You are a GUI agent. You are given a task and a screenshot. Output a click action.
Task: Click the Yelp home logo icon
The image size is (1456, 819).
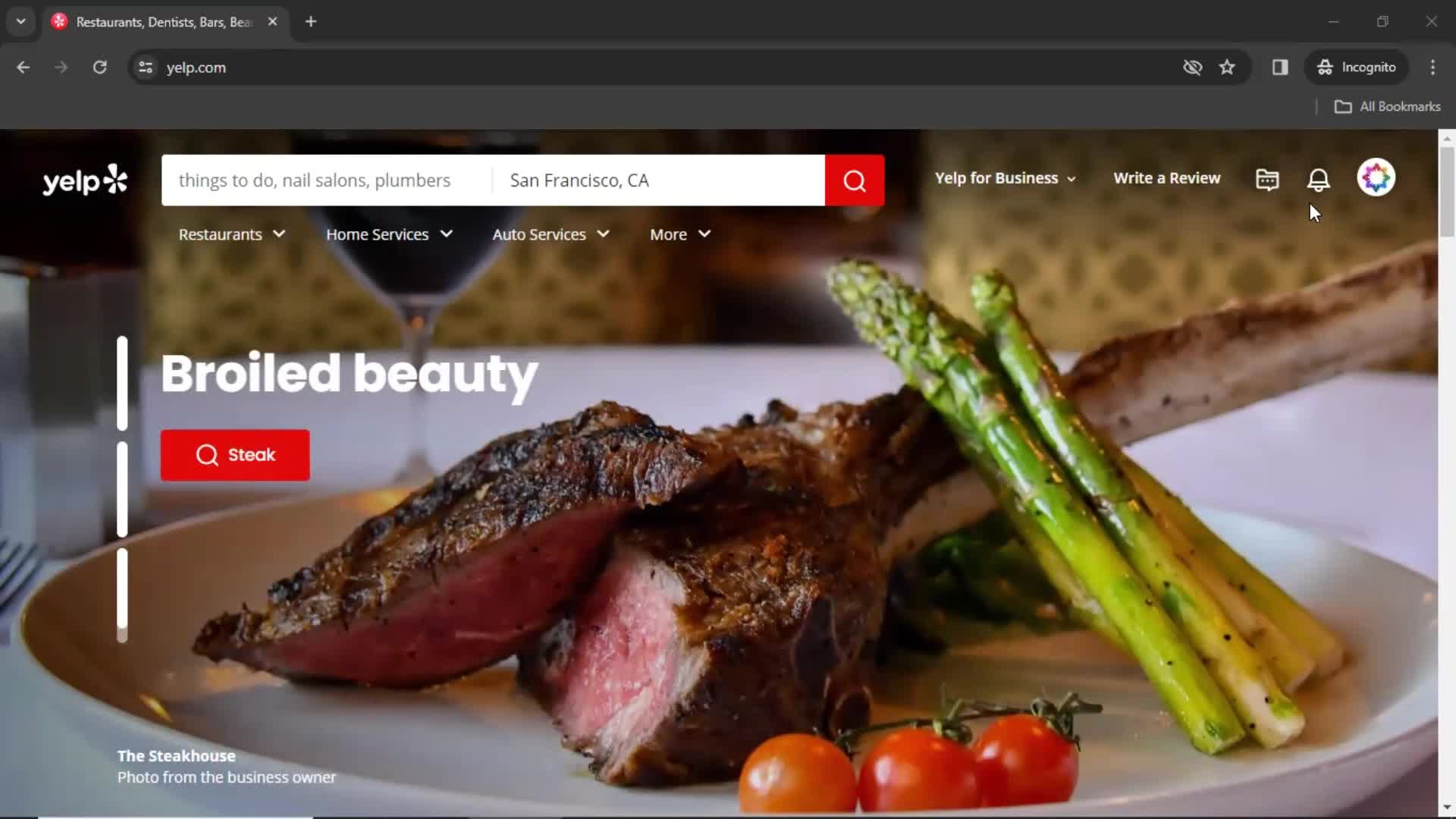(84, 179)
